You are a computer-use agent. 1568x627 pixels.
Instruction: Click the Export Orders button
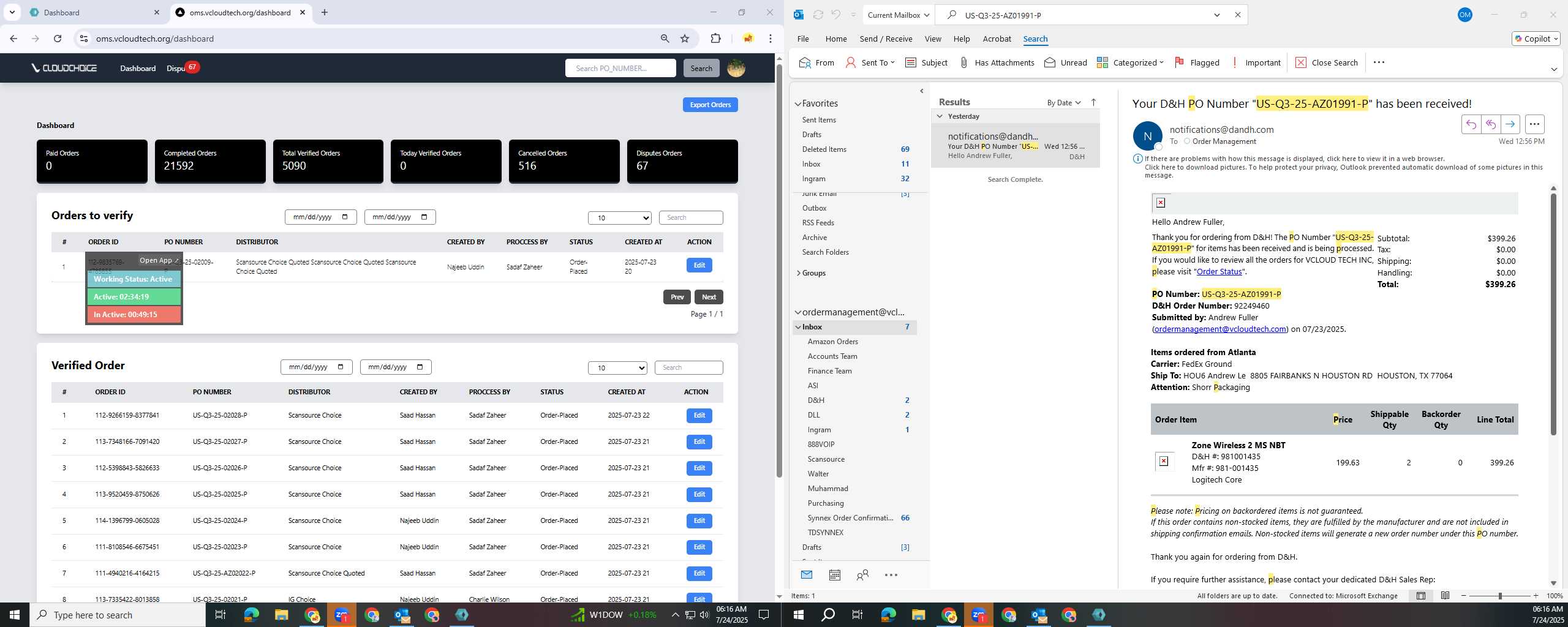(710, 105)
